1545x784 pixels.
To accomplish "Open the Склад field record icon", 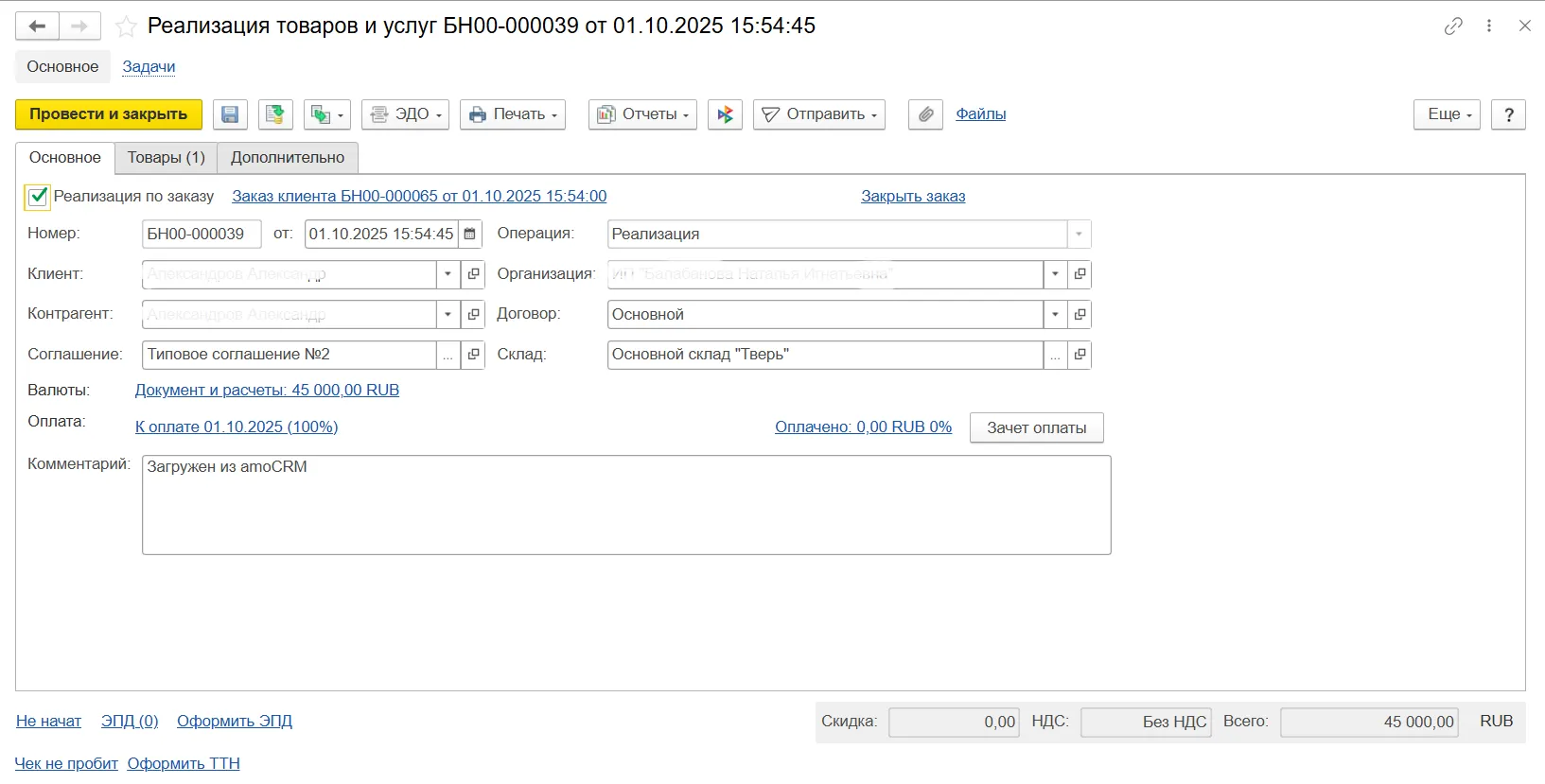I will [1080, 355].
